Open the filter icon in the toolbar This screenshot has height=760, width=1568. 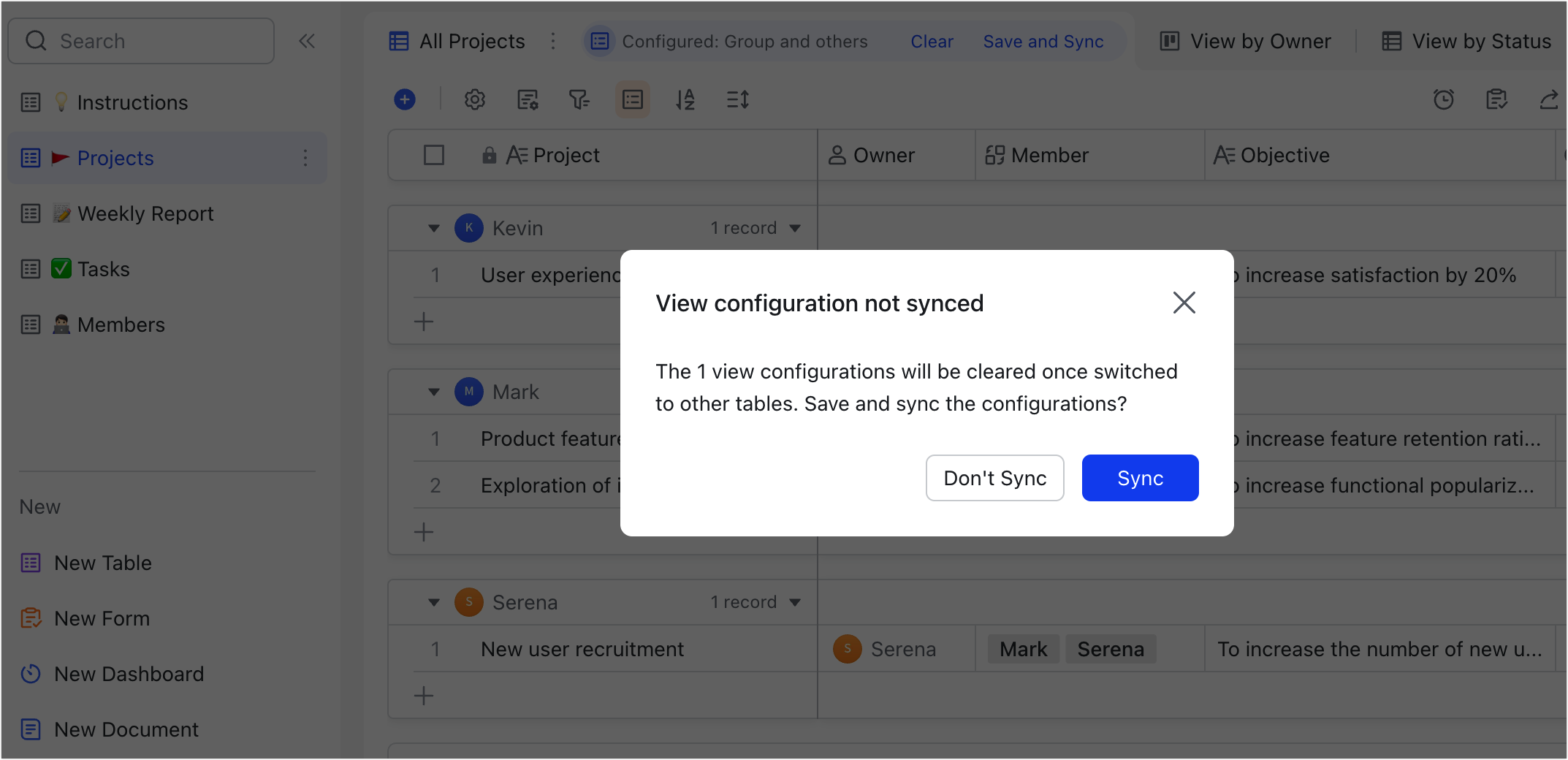coord(579,99)
